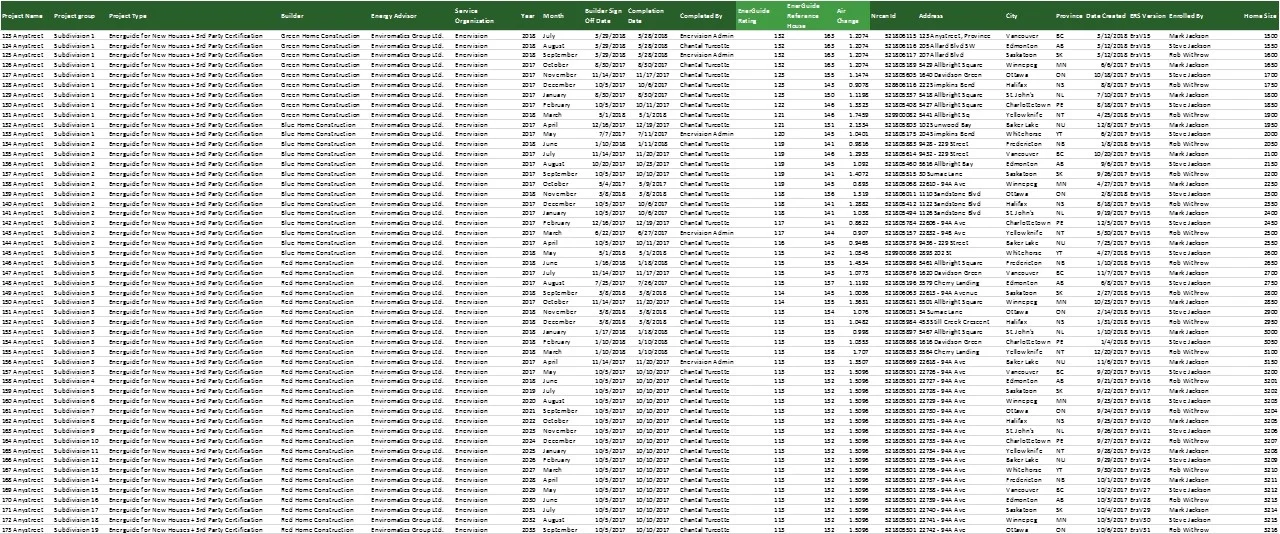Select the address '205 Allard Blvd SW'
1280x534 pixels.
[945, 45]
